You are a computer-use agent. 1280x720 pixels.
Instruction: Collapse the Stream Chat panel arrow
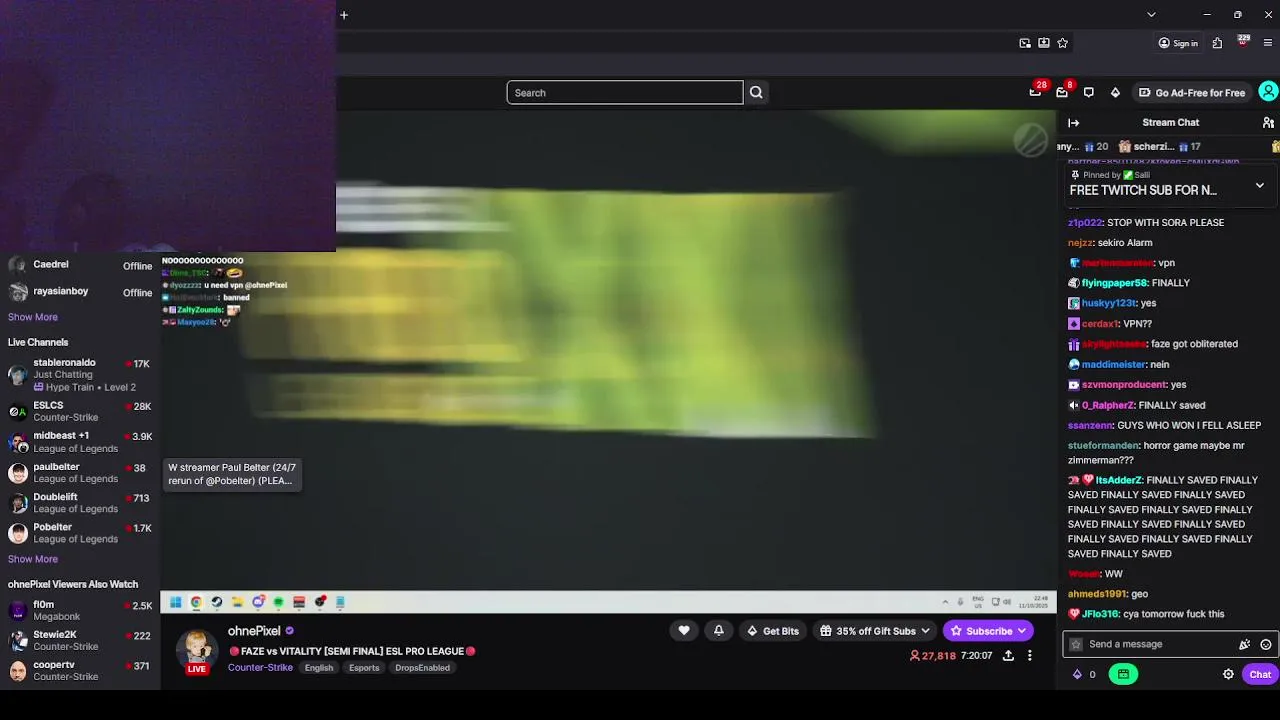[x=1073, y=123]
